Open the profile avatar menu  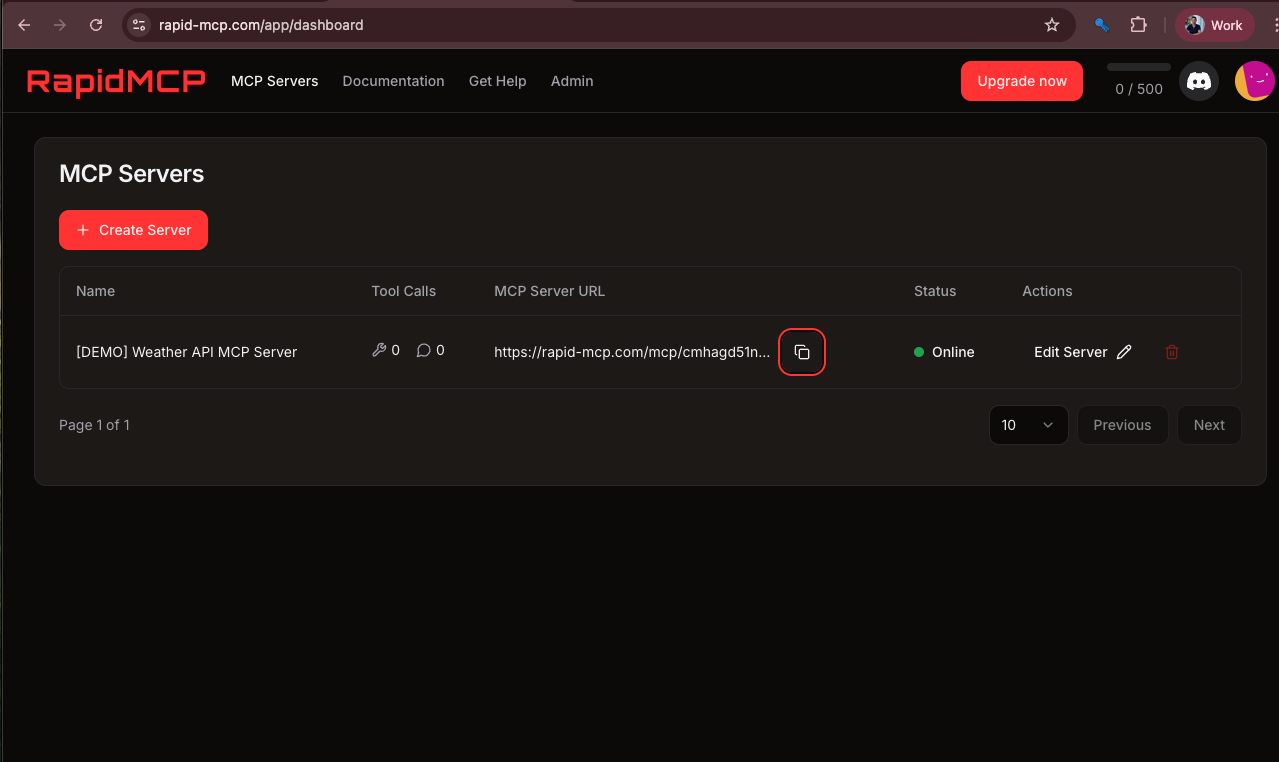(x=1254, y=81)
